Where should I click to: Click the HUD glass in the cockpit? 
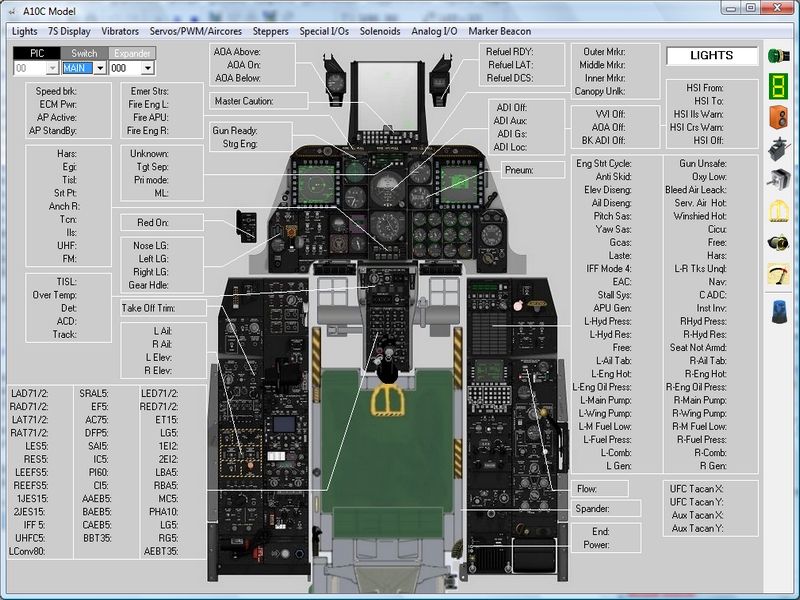(387, 95)
